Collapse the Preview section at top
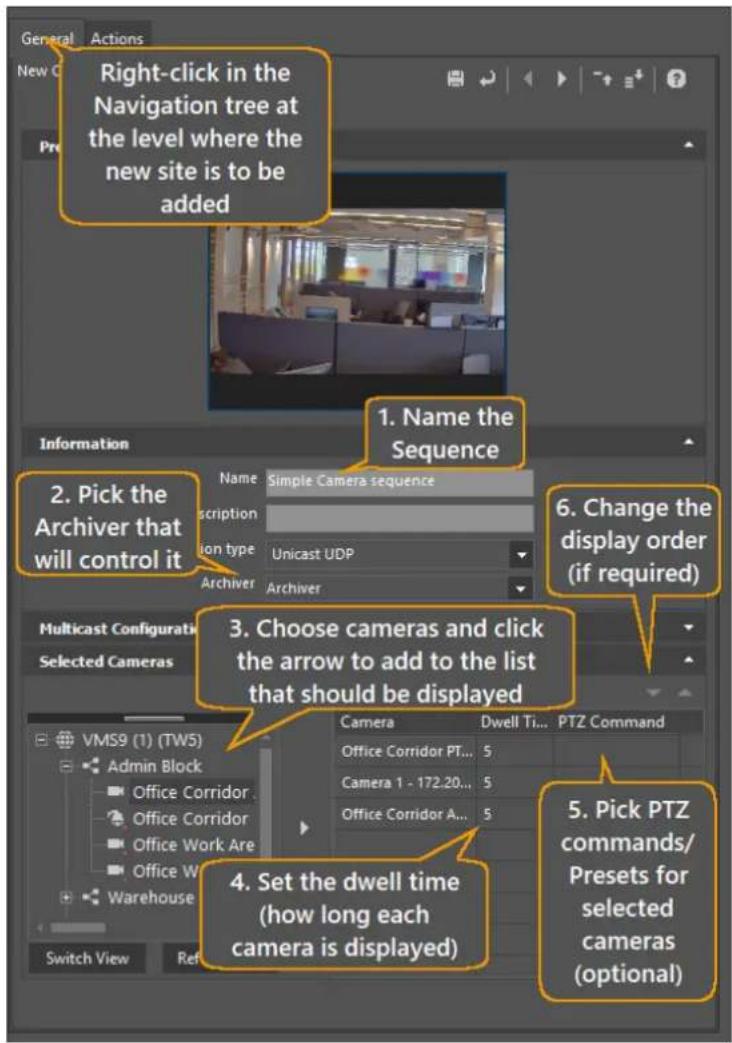732x1043 pixels. pos(689,144)
